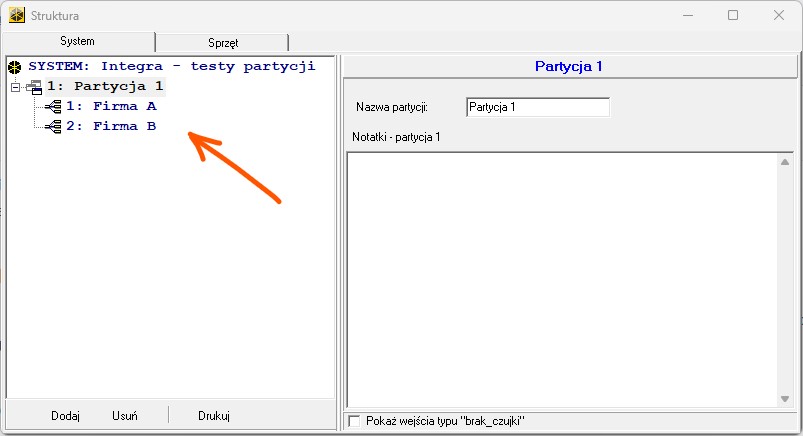The width and height of the screenshot is (803, 436).
Task: Click the Struktura app icon in title bar
Action: click(17, 15)
